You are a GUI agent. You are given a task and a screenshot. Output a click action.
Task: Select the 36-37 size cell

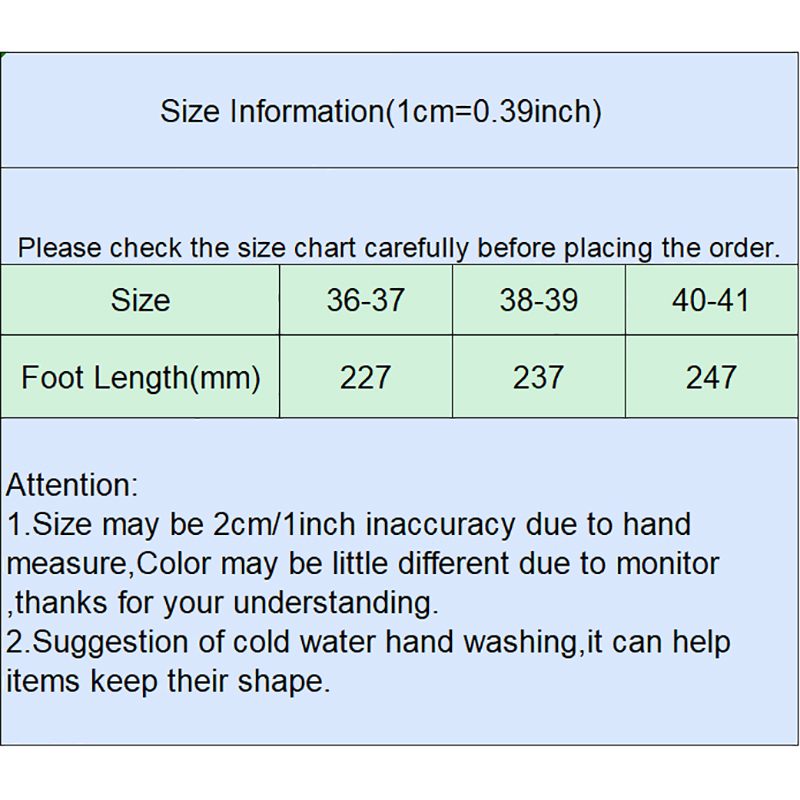click(365, 300)
